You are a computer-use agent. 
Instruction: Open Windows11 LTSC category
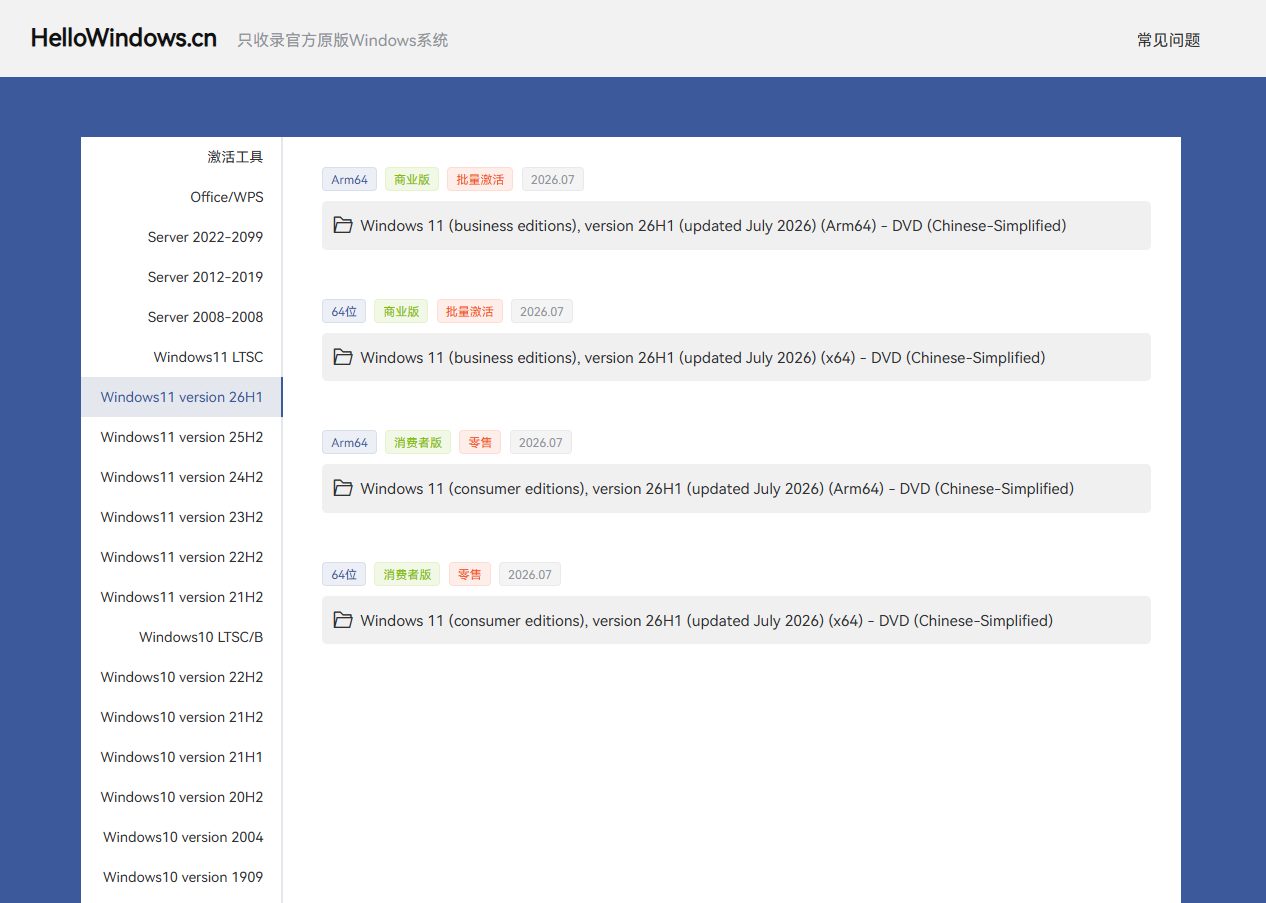click(x=182, y=357)
